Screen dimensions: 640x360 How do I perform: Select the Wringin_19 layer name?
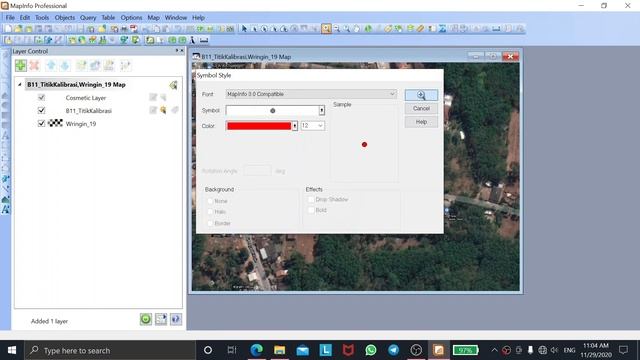coord(81,124)
